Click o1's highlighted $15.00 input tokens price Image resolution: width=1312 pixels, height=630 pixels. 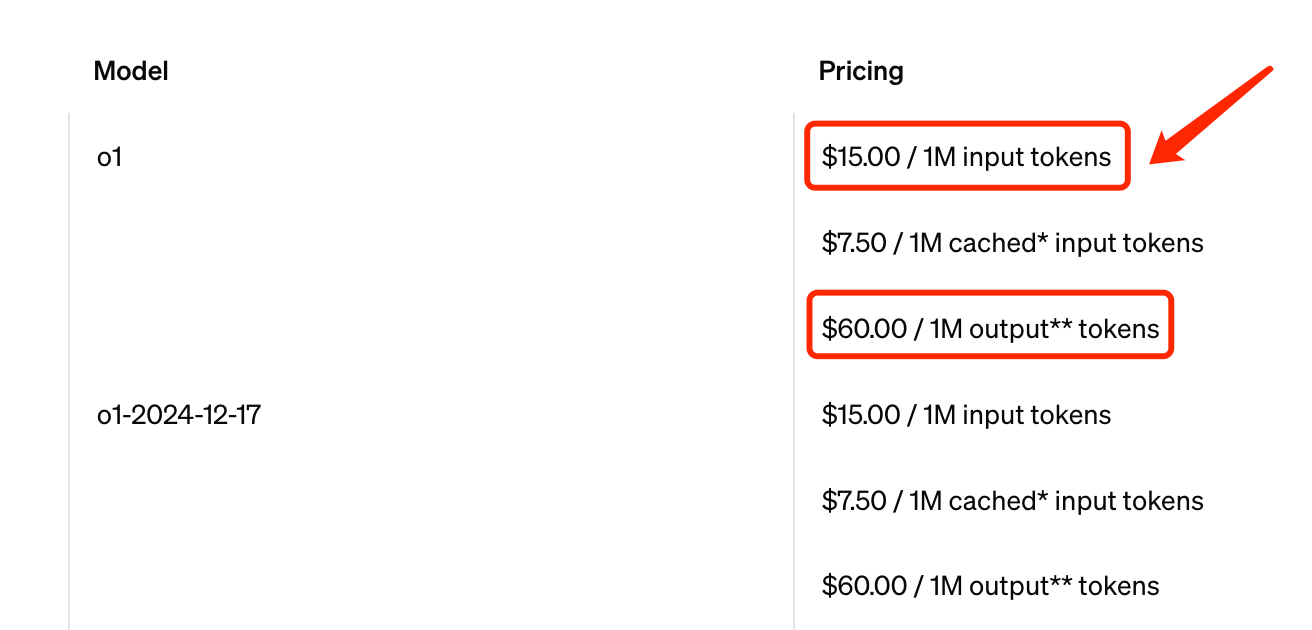coord(966,157)
